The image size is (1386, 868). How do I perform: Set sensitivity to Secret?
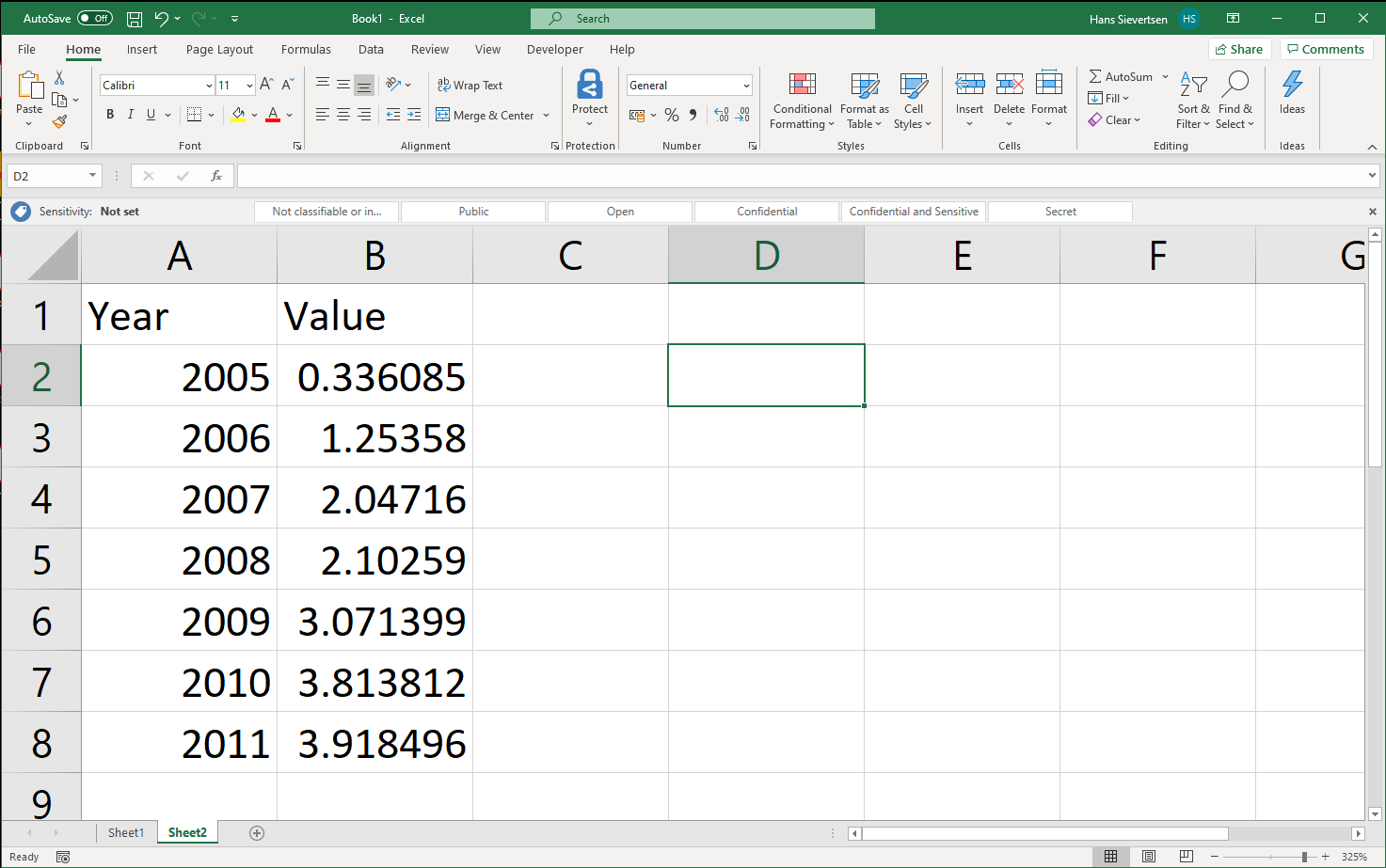[1060, 212]
